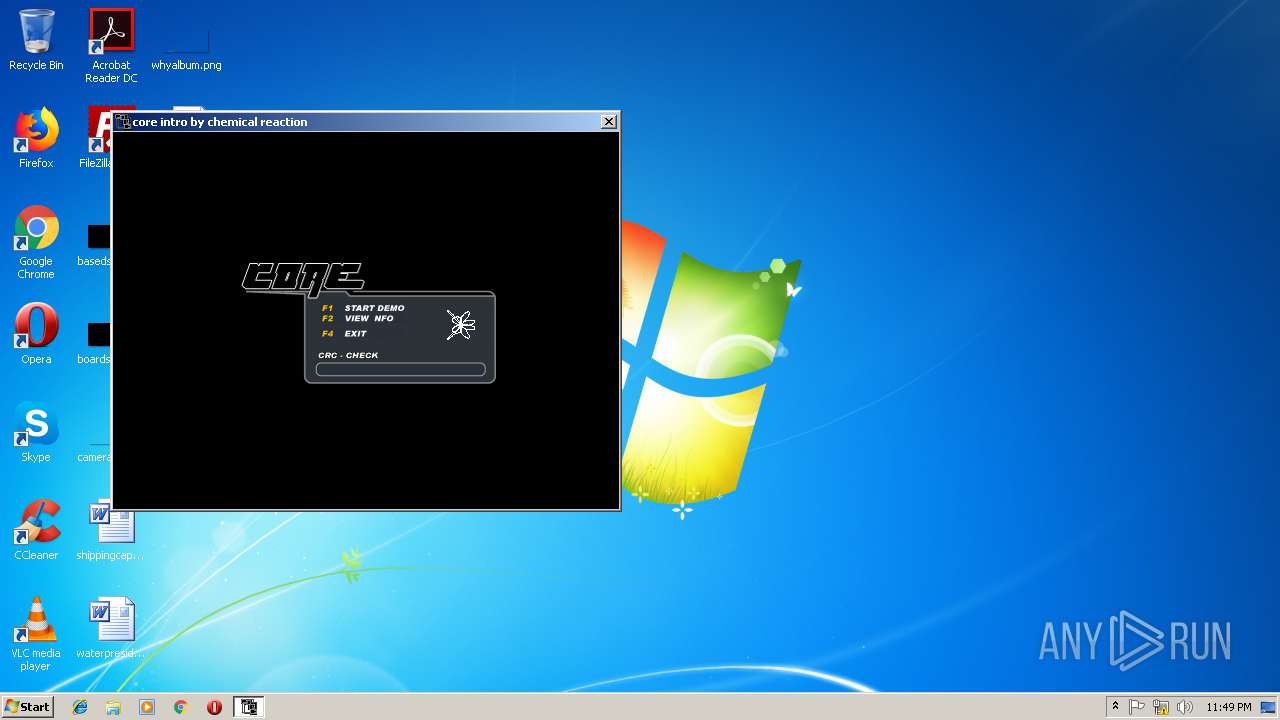The width and height of the screenshot is (1280, 720).
Task: Launch Skype from the desktop
Action: 36,432
